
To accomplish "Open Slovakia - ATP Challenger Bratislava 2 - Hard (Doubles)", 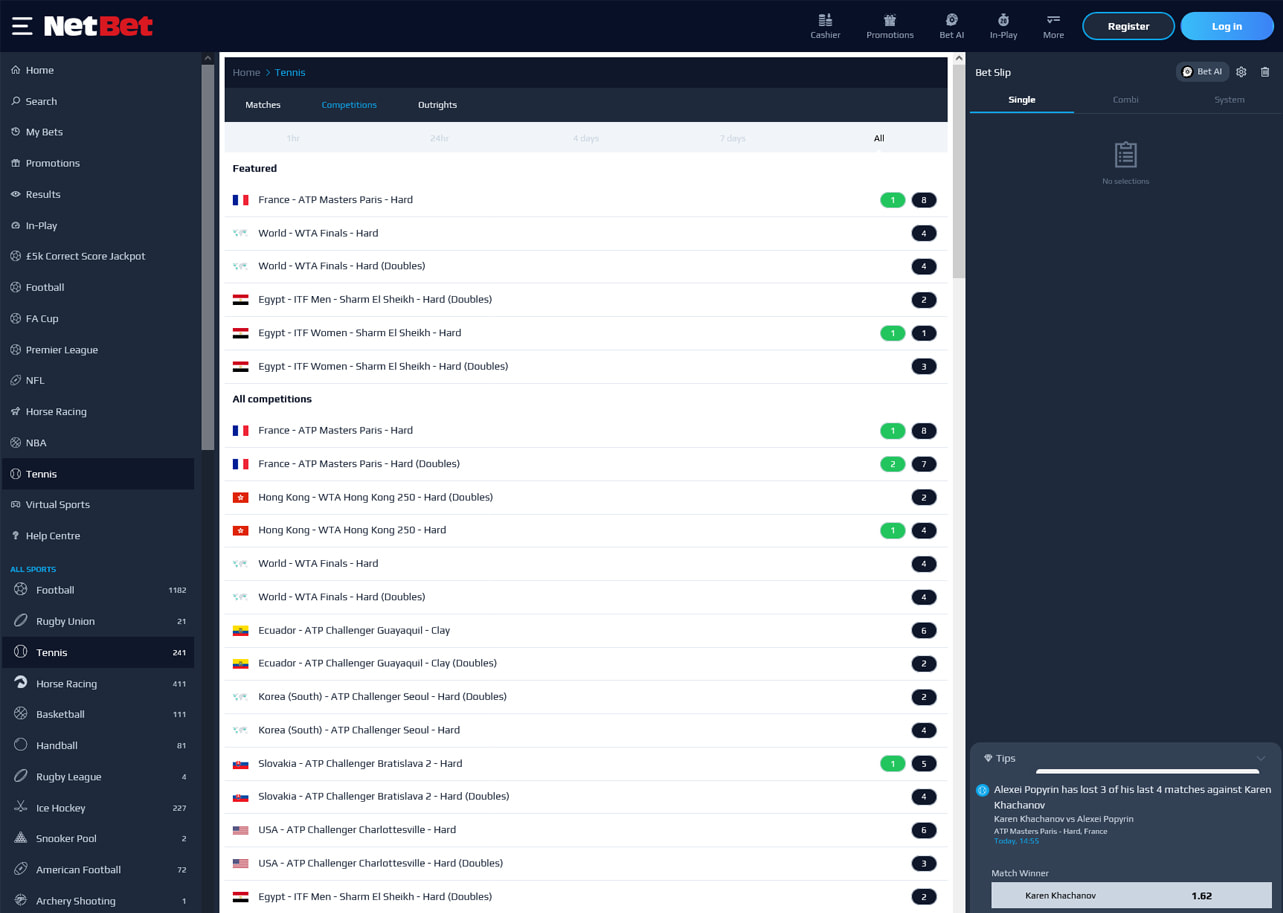I will click(x=586, y=796).
